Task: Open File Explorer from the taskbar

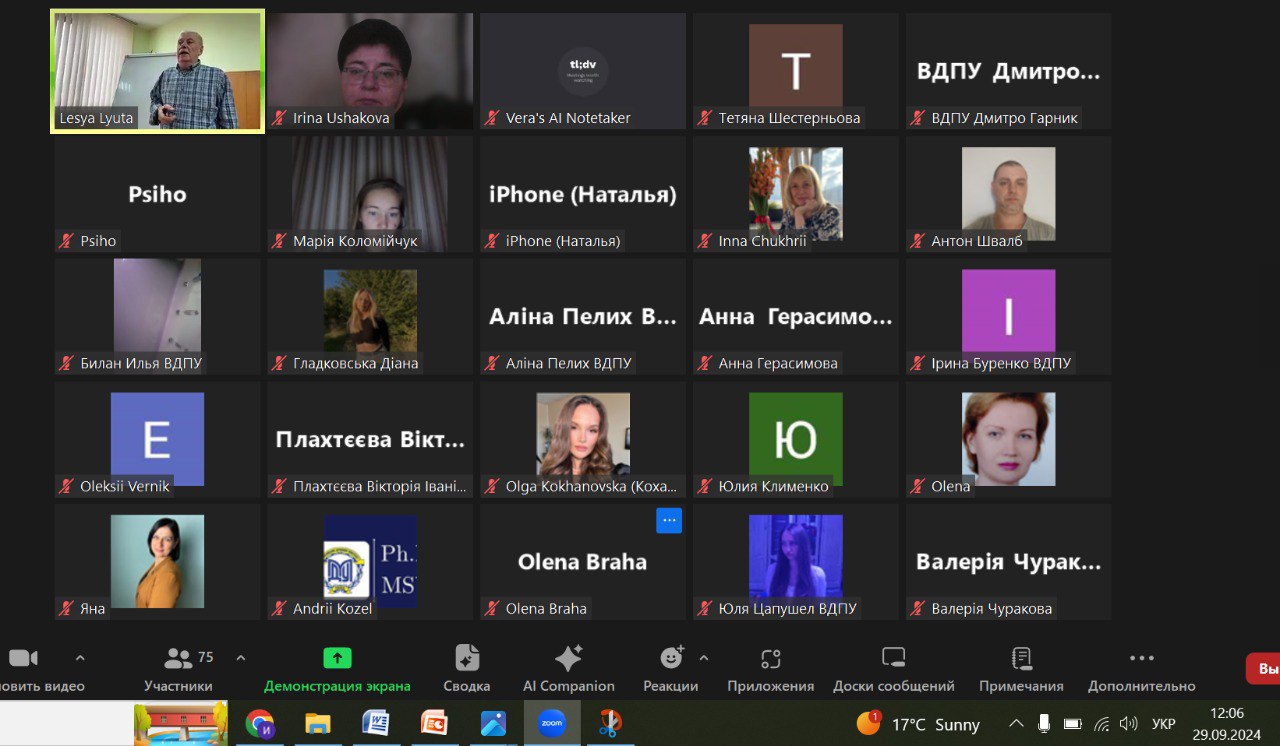Action: 318,723
